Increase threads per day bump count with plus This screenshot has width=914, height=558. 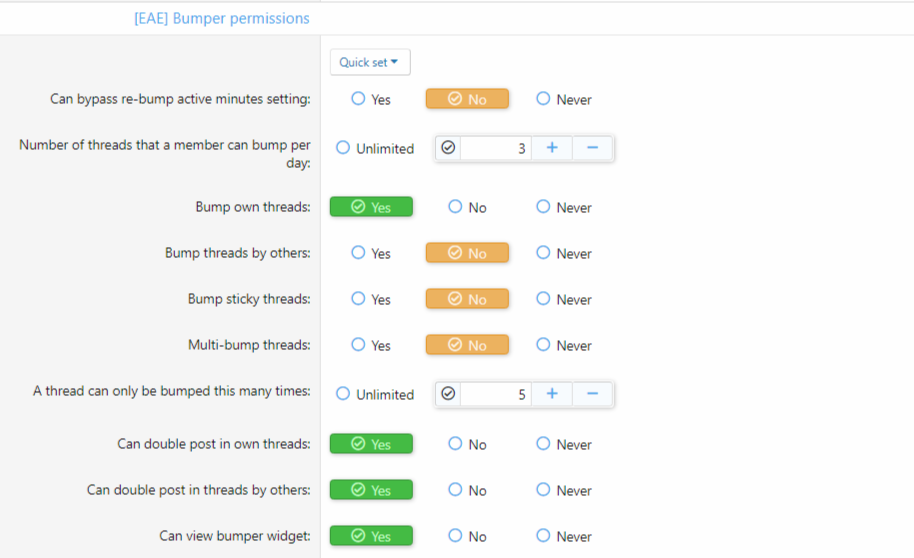(x=551, y=148)
